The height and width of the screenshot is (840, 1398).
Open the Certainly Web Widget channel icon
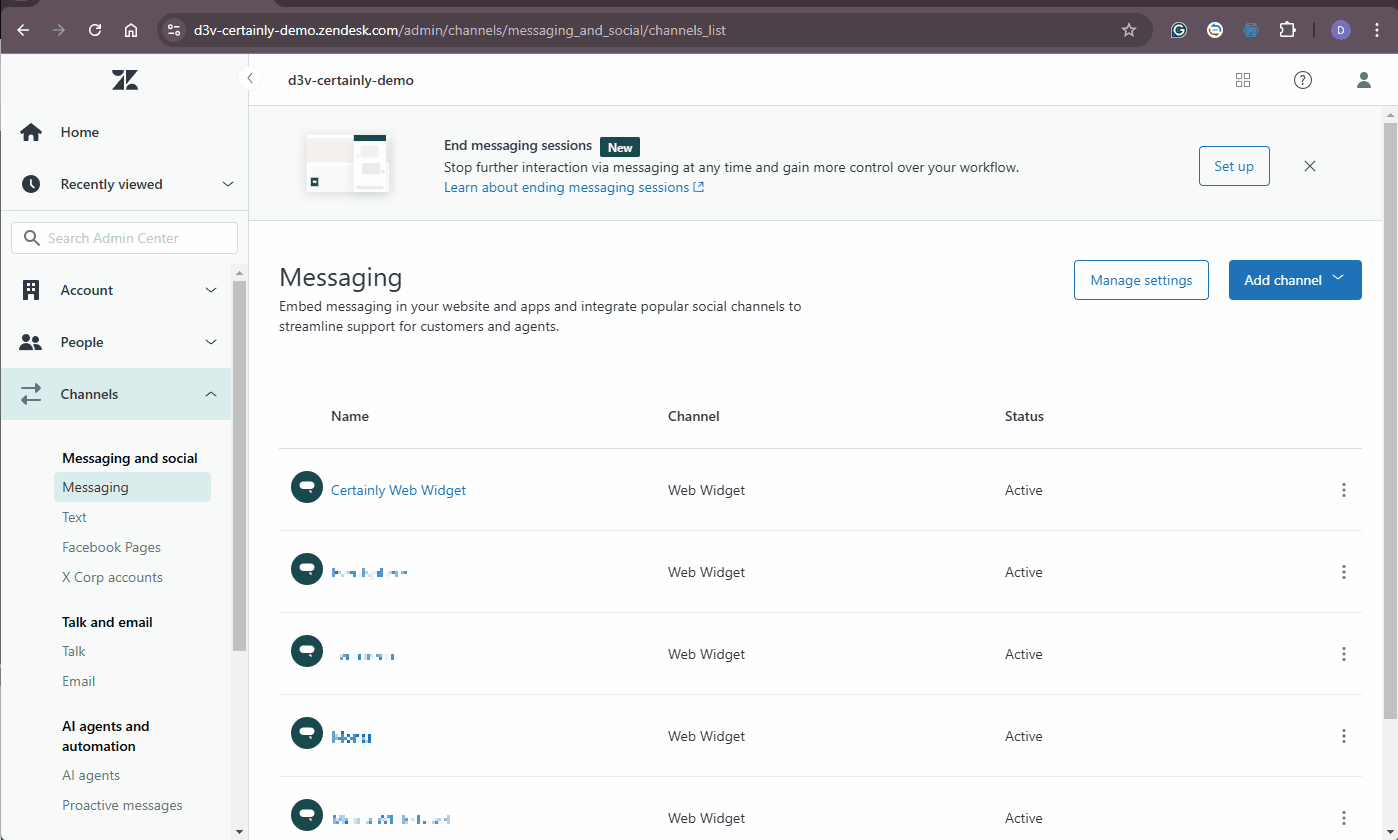pyautogui.click(x=306, y=487)
